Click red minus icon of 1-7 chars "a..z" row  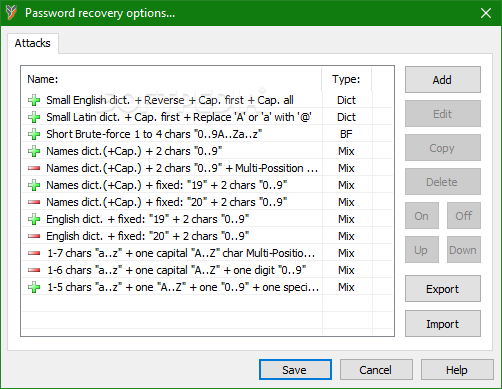click(34, 253)
